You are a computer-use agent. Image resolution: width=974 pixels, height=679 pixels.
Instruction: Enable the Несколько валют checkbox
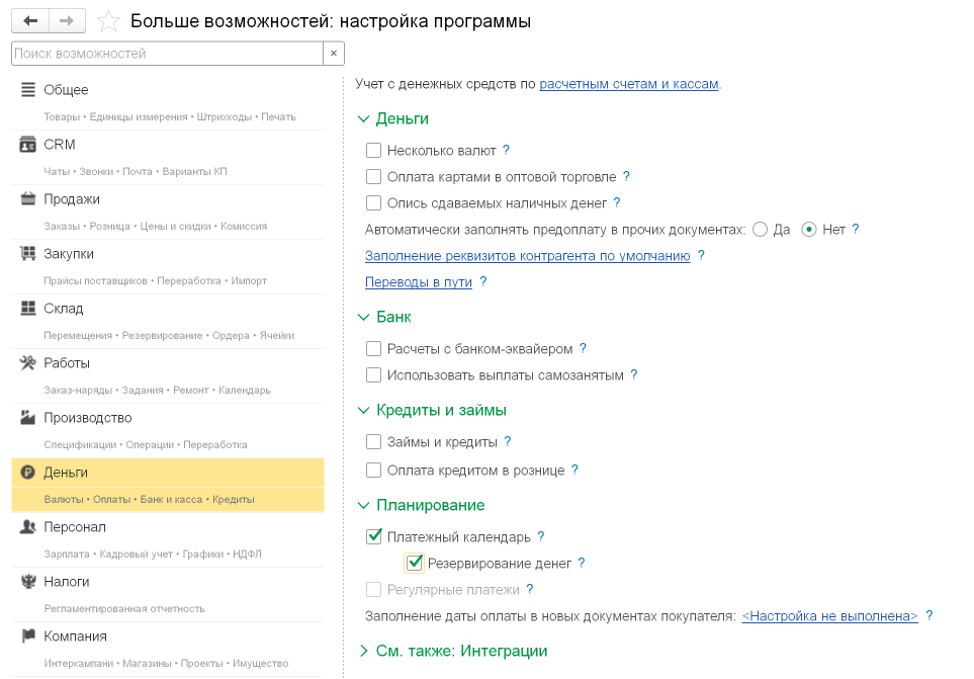point(374,151)
